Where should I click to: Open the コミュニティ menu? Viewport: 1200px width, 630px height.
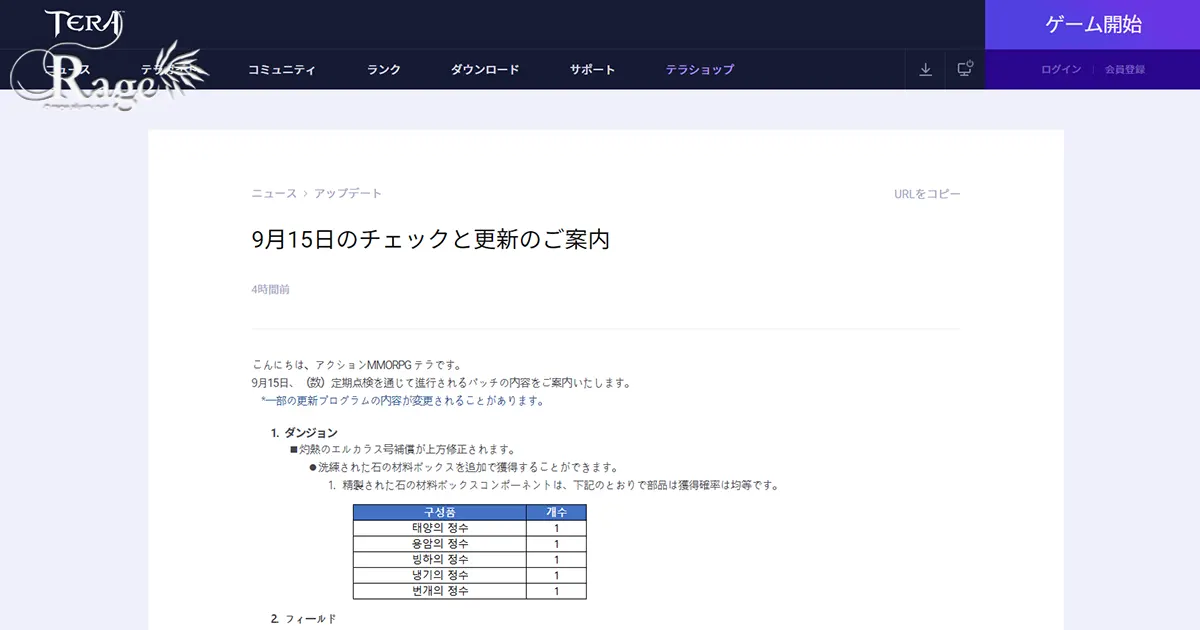(281, 70)
